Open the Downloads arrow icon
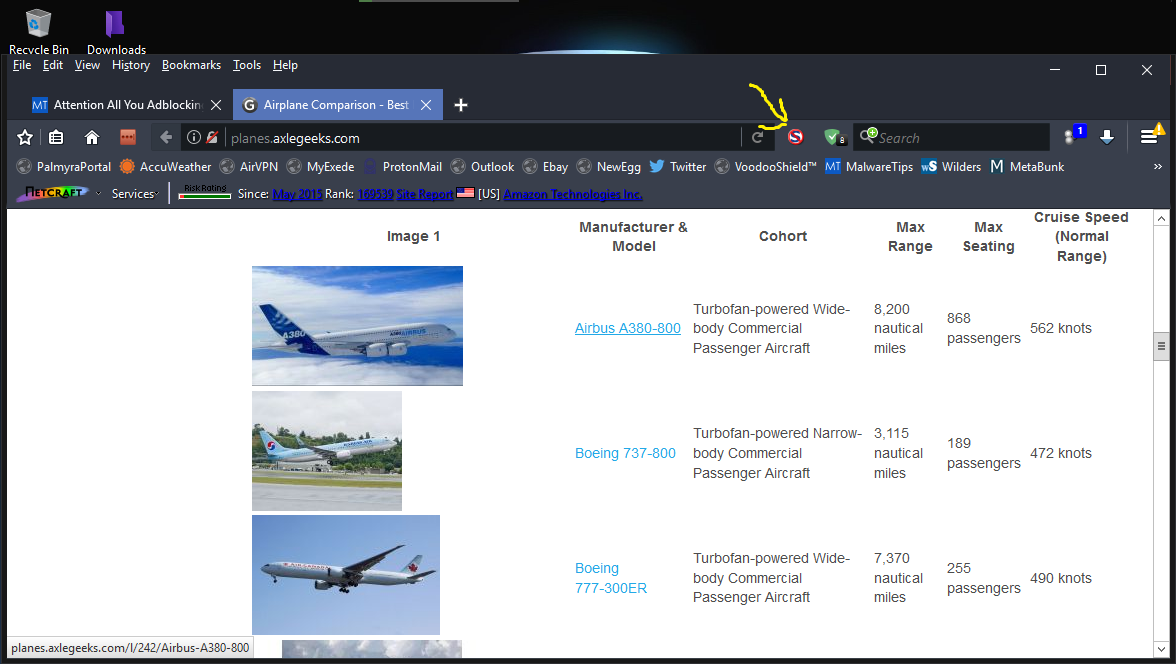Image resolution: width=1176 pixels, height=664 pixels. 1107,137
